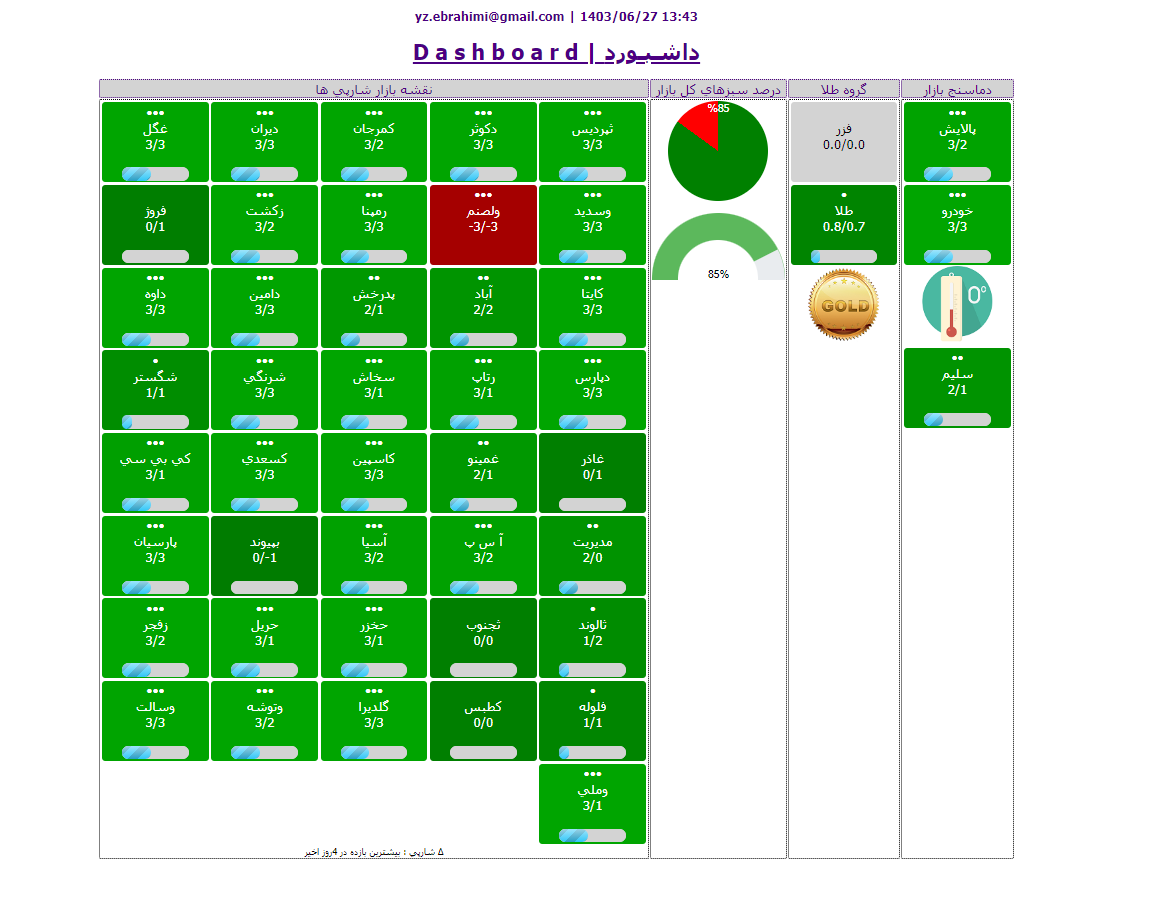This screenshot has height=909, width=1158.
Task: Select the درصد سبزهای کل بازار header
Action: click(718, 89)
